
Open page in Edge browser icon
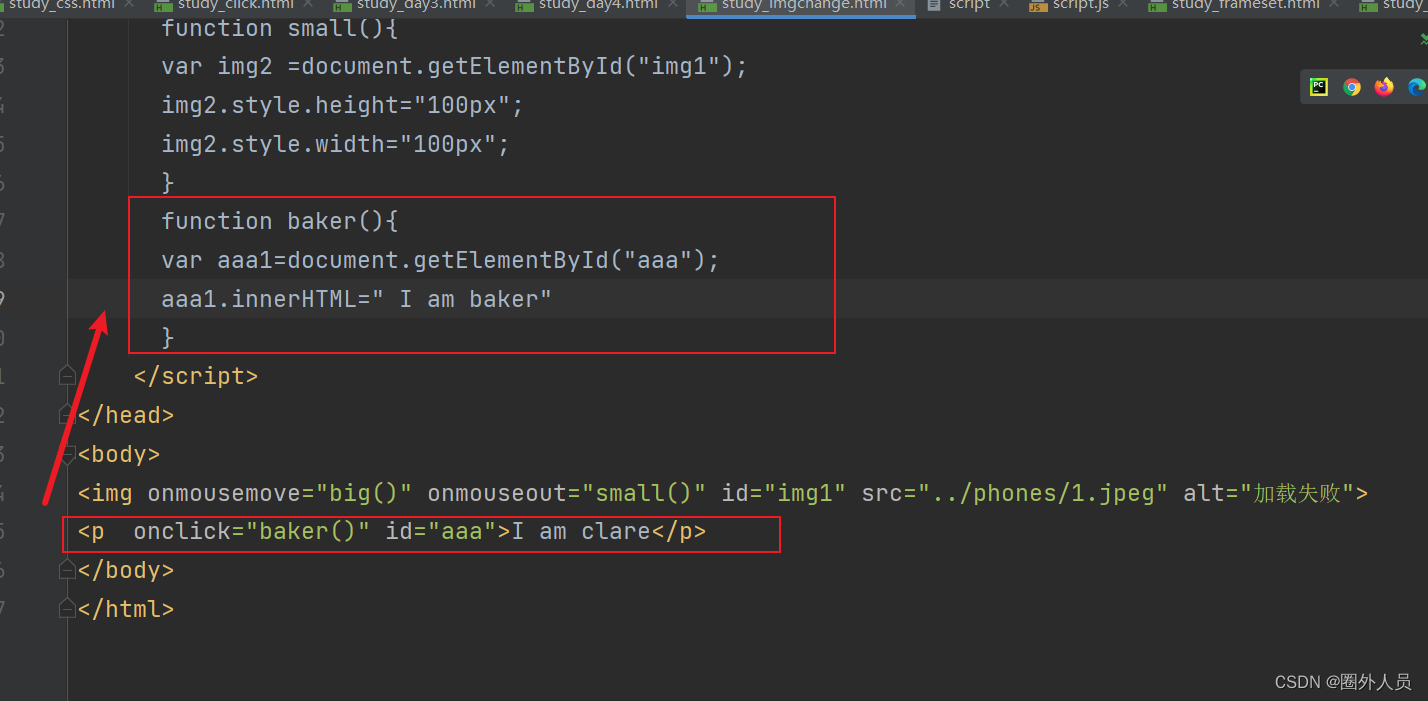(1416, 87)
